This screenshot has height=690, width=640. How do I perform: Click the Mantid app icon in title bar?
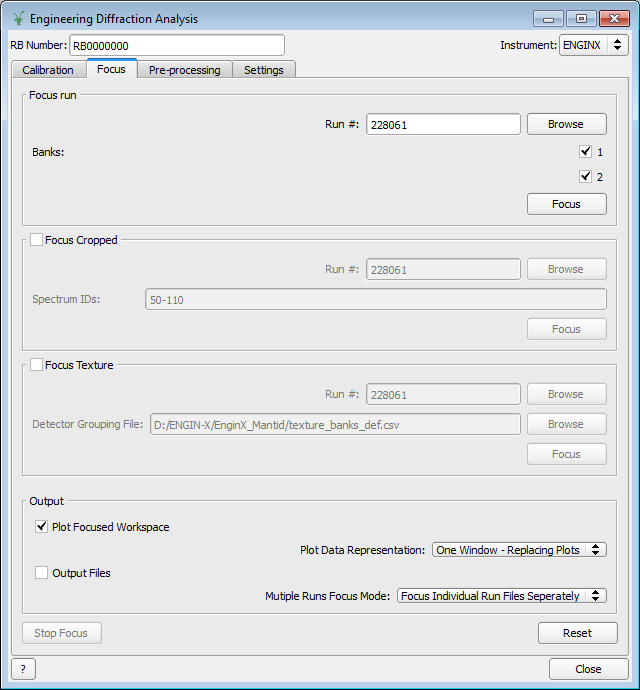(18, 19)
